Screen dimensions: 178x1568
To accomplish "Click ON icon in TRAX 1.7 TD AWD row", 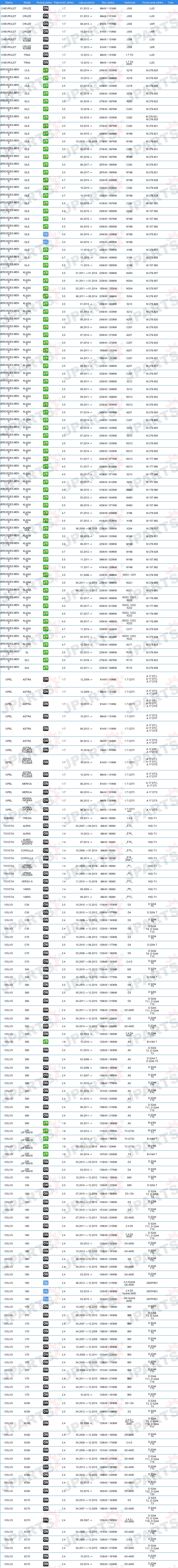I will (x=46, y=62).
